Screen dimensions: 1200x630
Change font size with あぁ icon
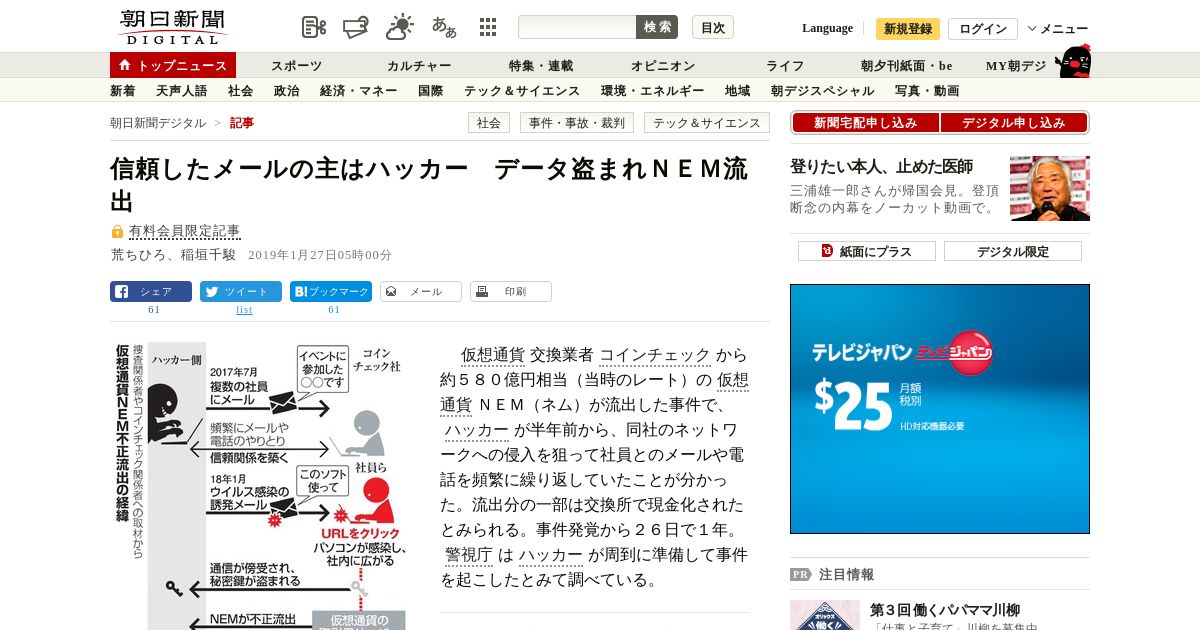pyautogui.click(x=444, y=27)
